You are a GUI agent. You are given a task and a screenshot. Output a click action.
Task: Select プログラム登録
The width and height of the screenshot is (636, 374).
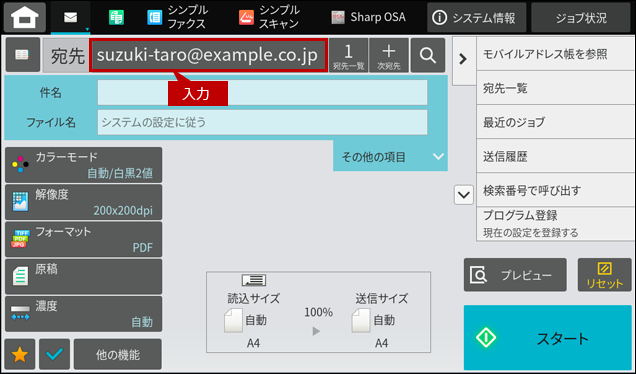point(556,224)
